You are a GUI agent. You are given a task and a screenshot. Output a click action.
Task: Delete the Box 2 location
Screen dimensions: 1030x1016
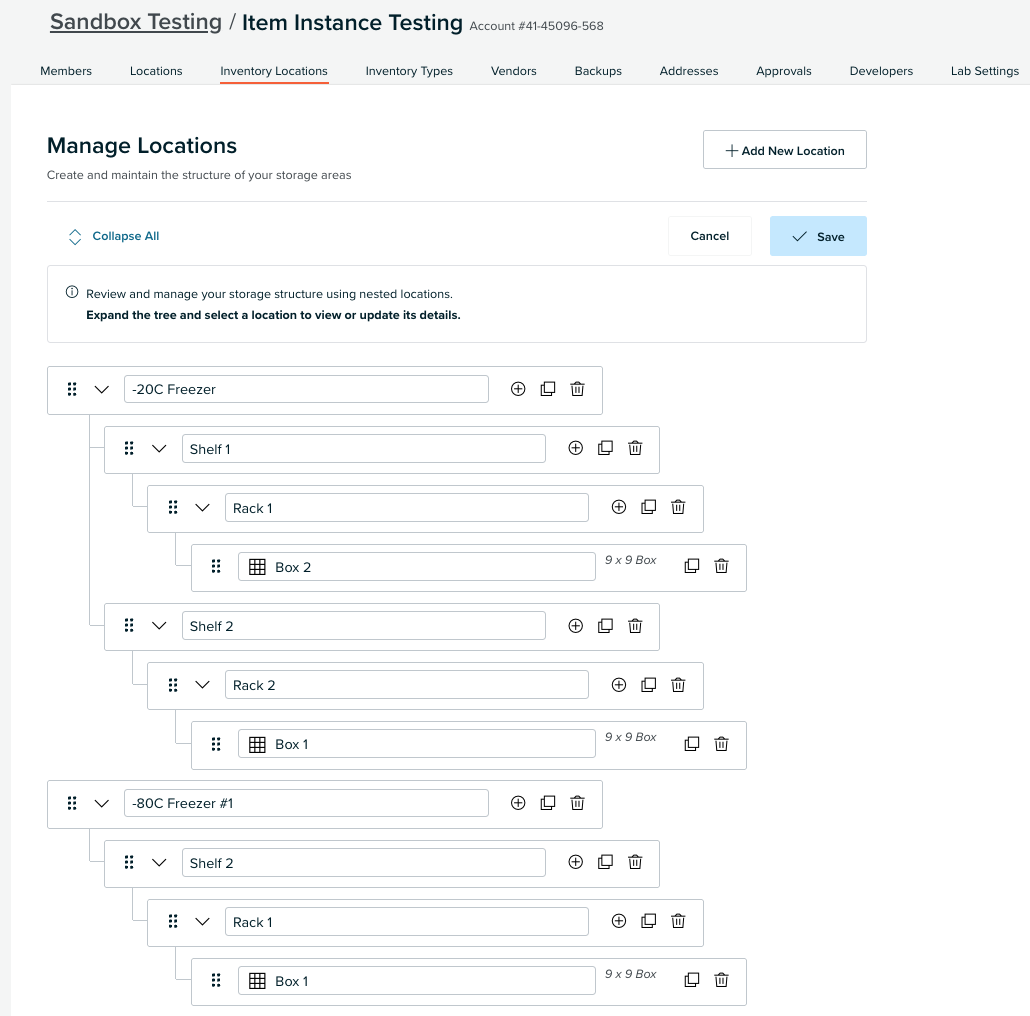point(721,566)
